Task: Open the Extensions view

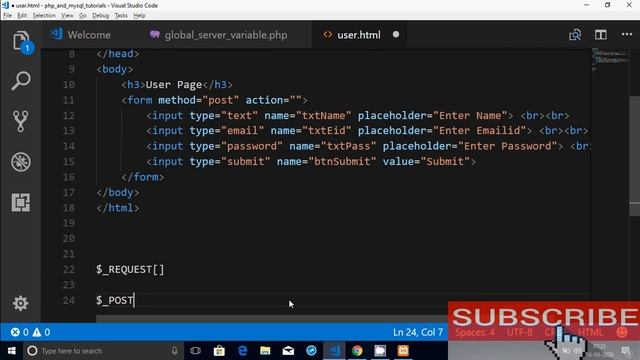Action: coord(21,202)
